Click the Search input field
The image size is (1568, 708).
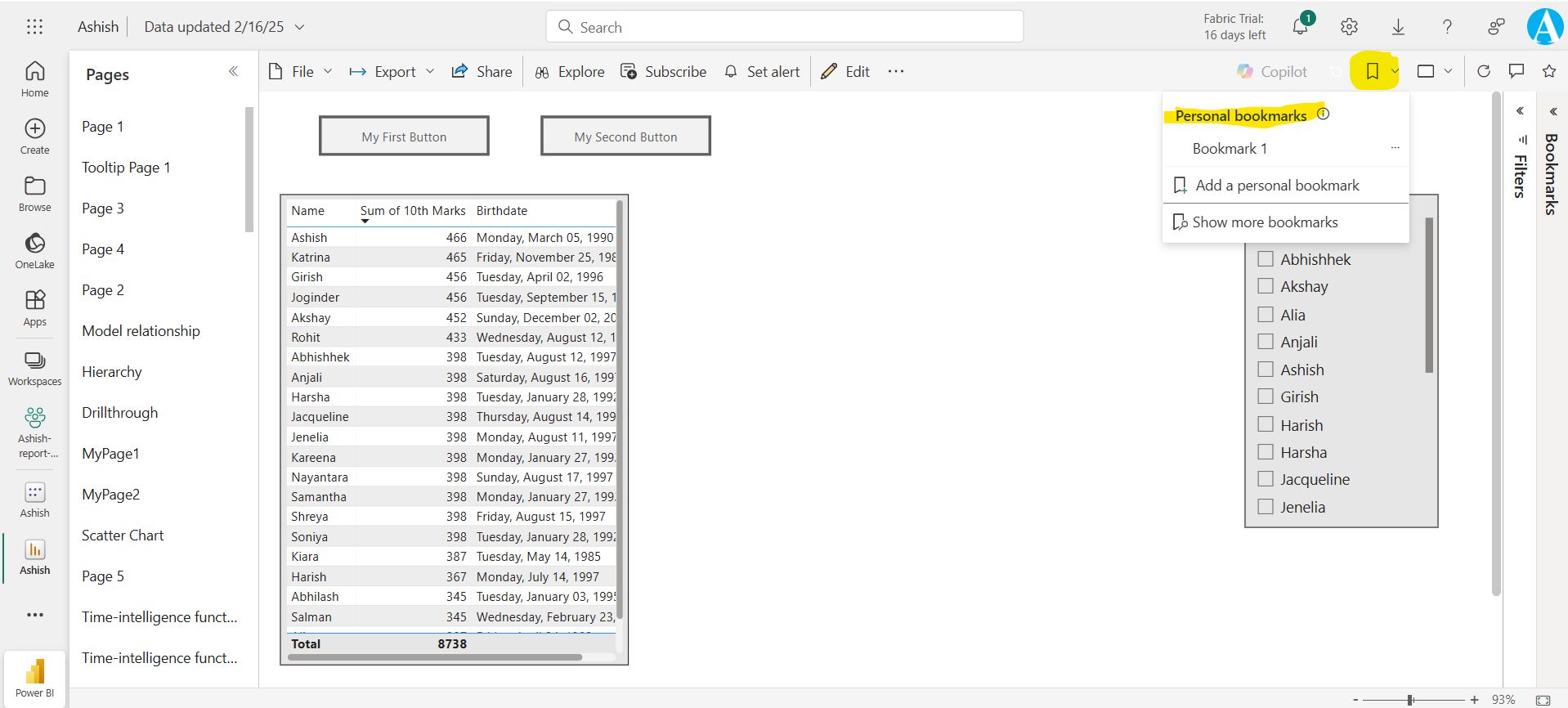click(785, 27)
